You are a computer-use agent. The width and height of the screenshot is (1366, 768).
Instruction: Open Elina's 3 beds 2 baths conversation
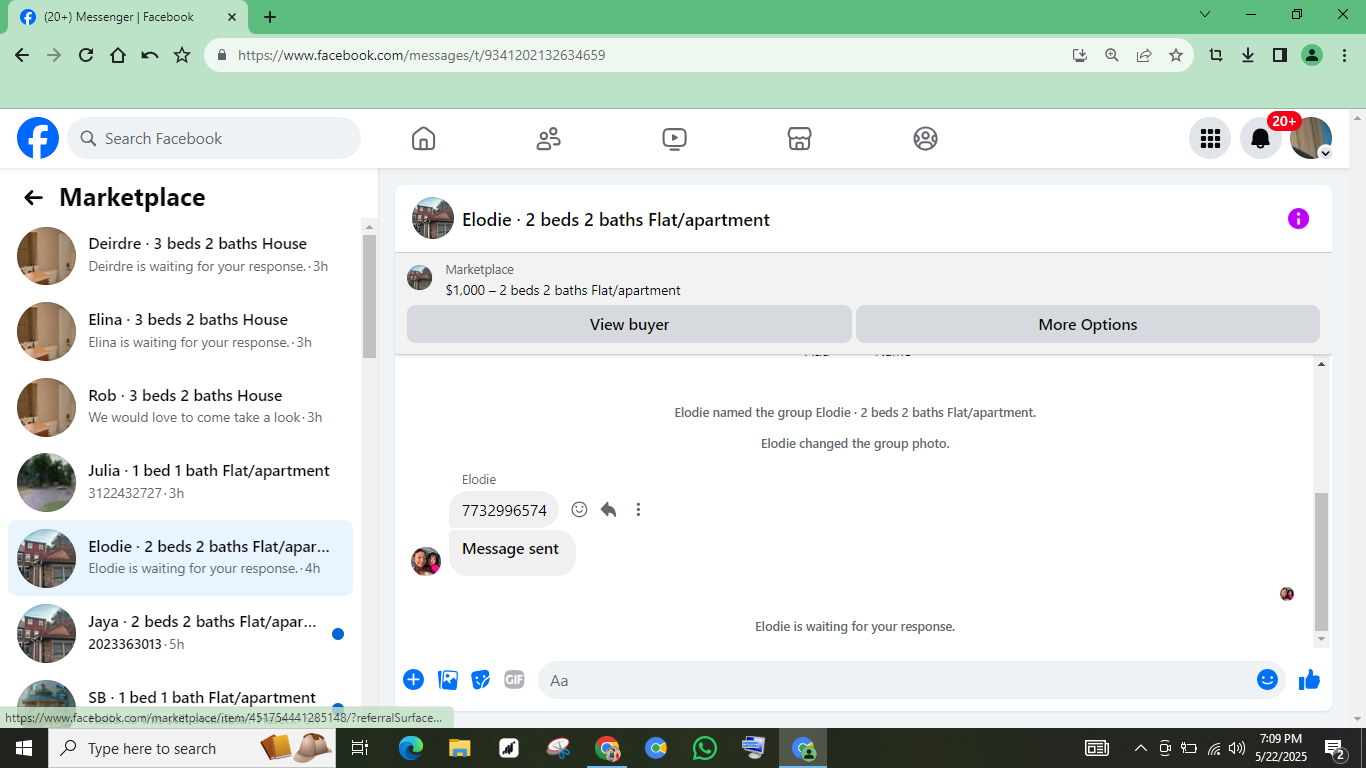pyautogui.click(x=180, y=331)
